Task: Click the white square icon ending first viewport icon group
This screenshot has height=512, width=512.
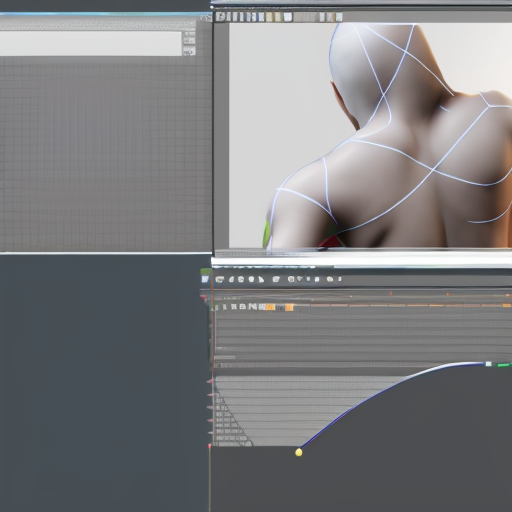Action: (288, 17)
